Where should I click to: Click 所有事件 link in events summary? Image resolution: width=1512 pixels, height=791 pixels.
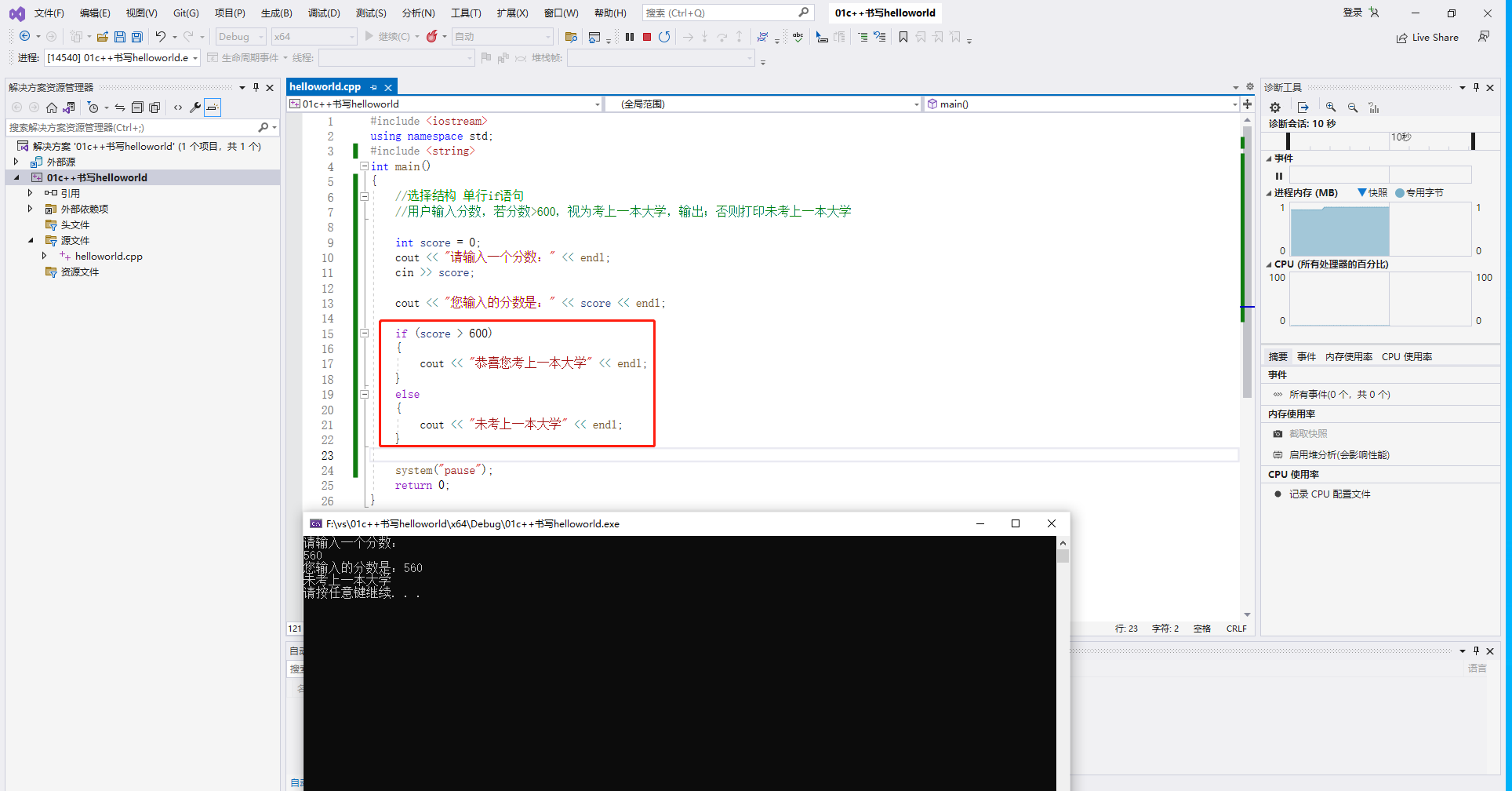pos(1339,394)
